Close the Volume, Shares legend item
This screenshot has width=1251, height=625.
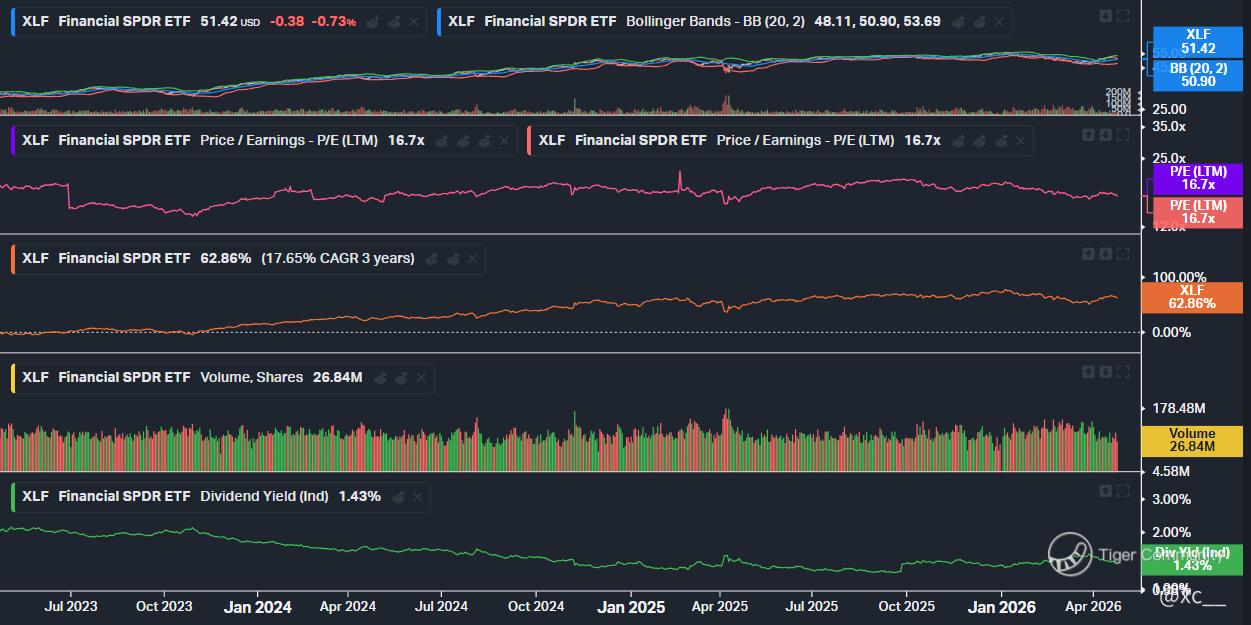click(421, 378)
